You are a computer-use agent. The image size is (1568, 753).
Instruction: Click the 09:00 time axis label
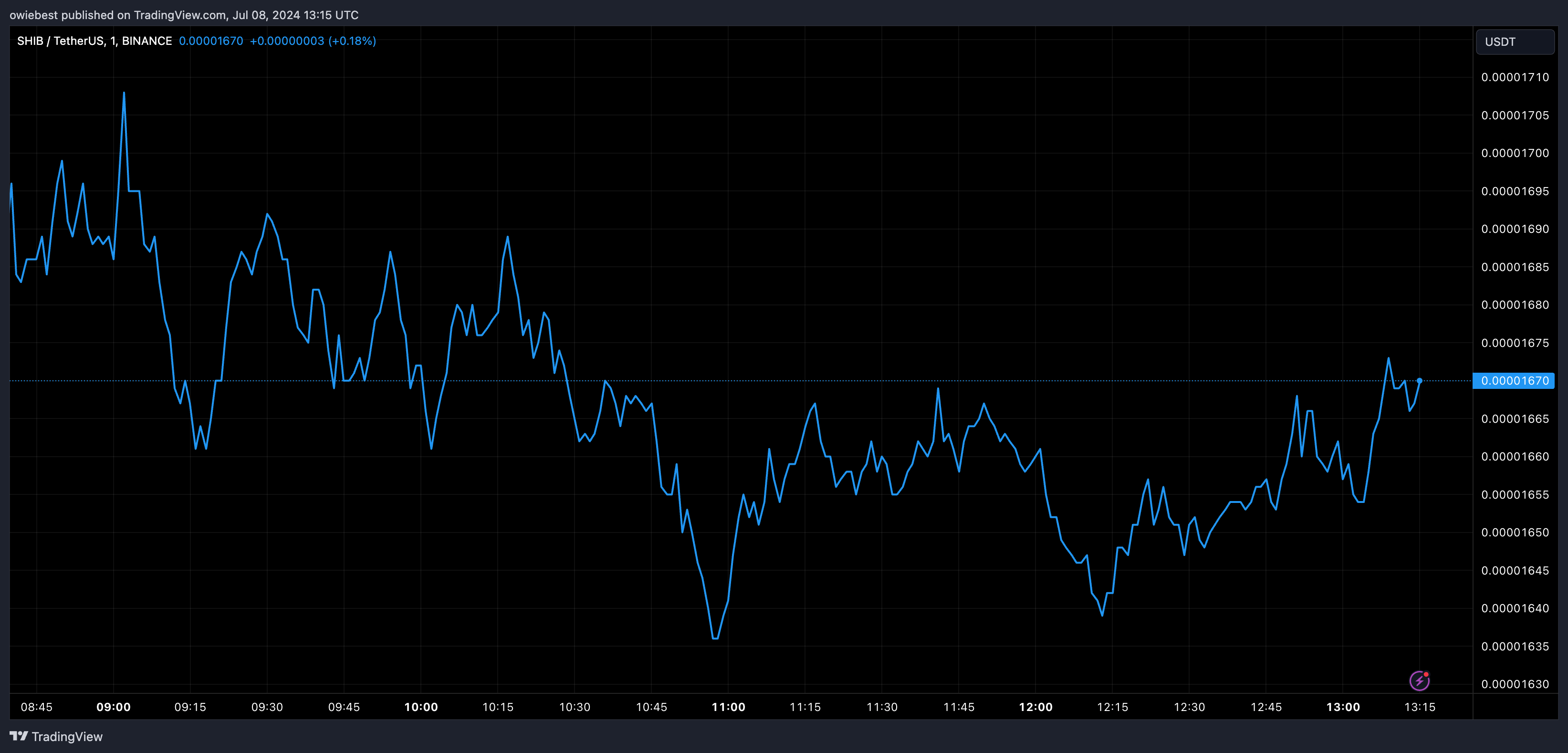[x=113, y=707]
